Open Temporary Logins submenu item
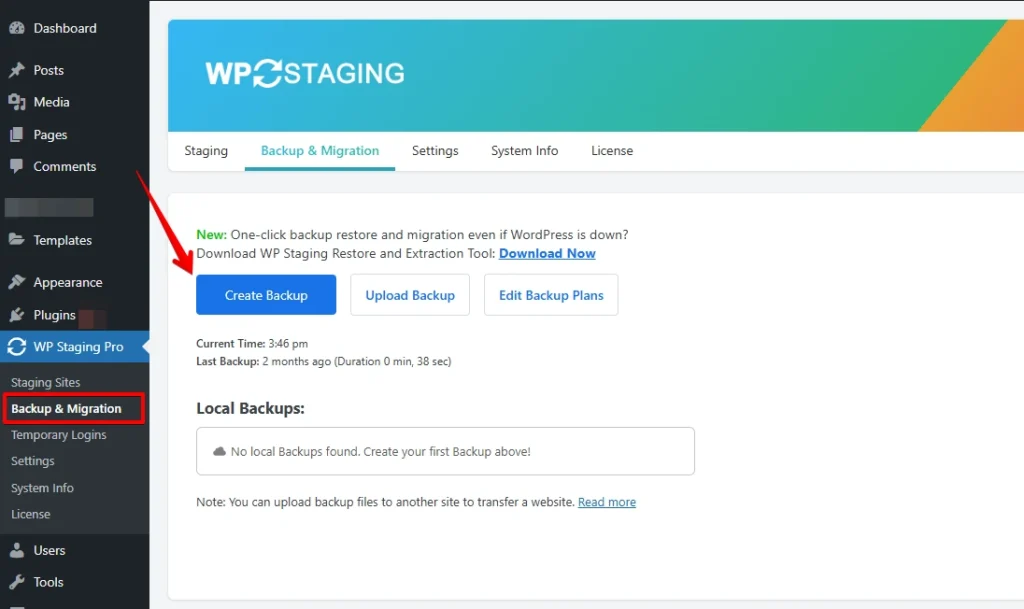 point(59,435)
